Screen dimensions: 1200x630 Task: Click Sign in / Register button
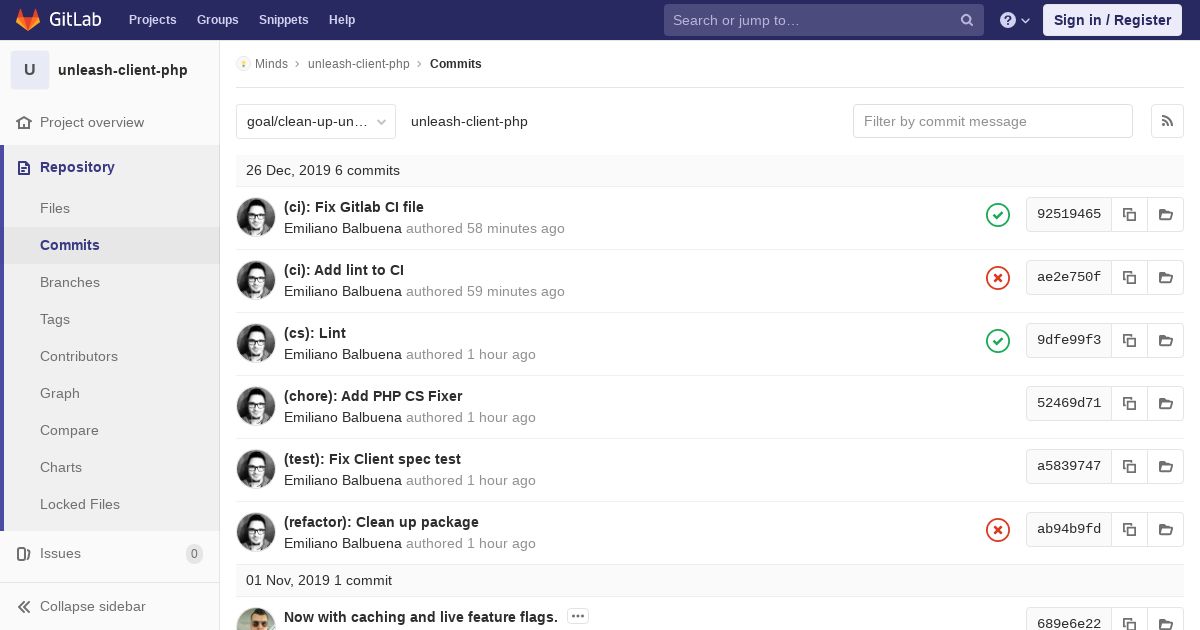tap(1112, 20)
